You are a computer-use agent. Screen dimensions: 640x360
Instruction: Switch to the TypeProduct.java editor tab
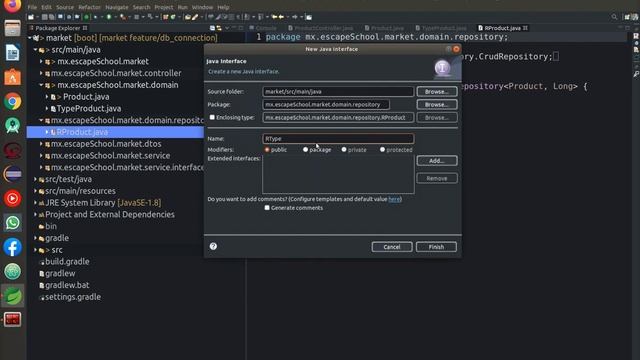click(441, 28)
